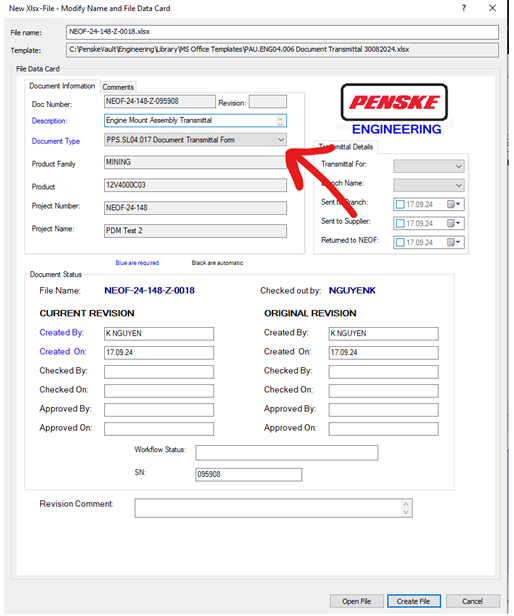Click the original revision Checked By field
The image size is (514, 616).
(384, 372)
